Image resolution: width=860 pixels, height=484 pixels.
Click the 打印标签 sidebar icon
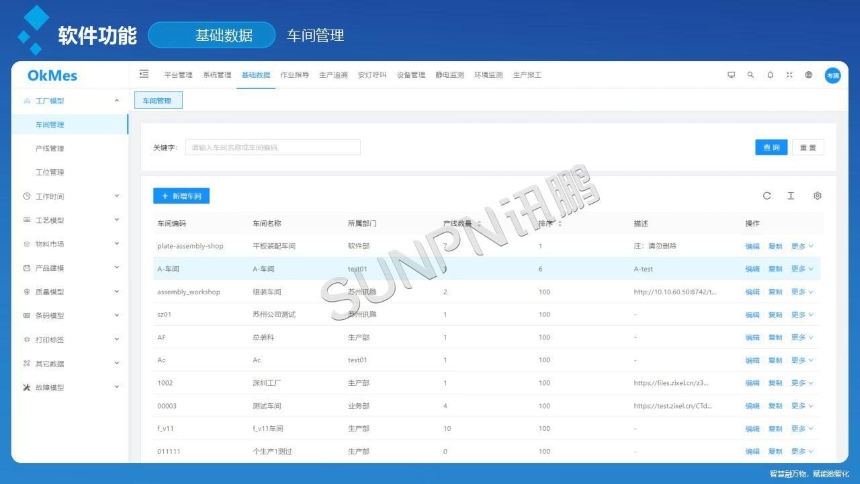[x=26, y=340]
